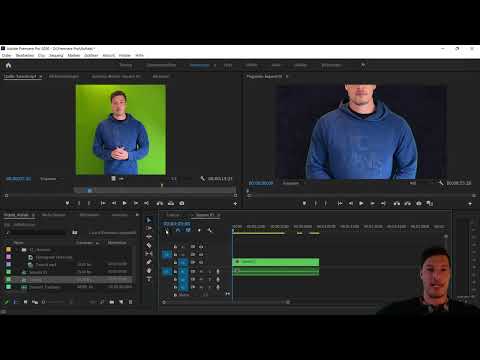Click the green video clip in timeline
Screen dimensions: 480x360
(x=275, y=262)
